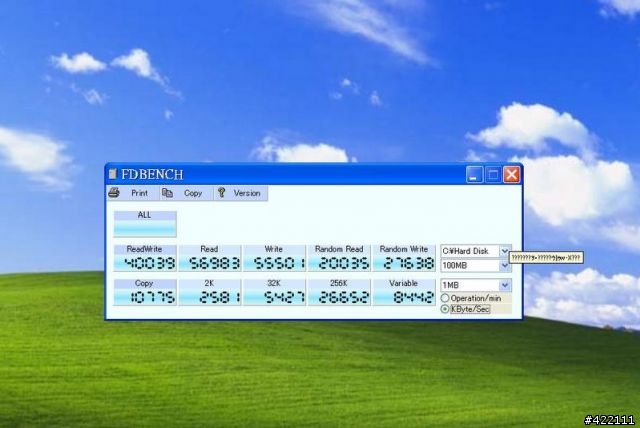The height and width of the screenshot is (428, 640).
Task: Run the 2K block test
Action: click(209, 292)
